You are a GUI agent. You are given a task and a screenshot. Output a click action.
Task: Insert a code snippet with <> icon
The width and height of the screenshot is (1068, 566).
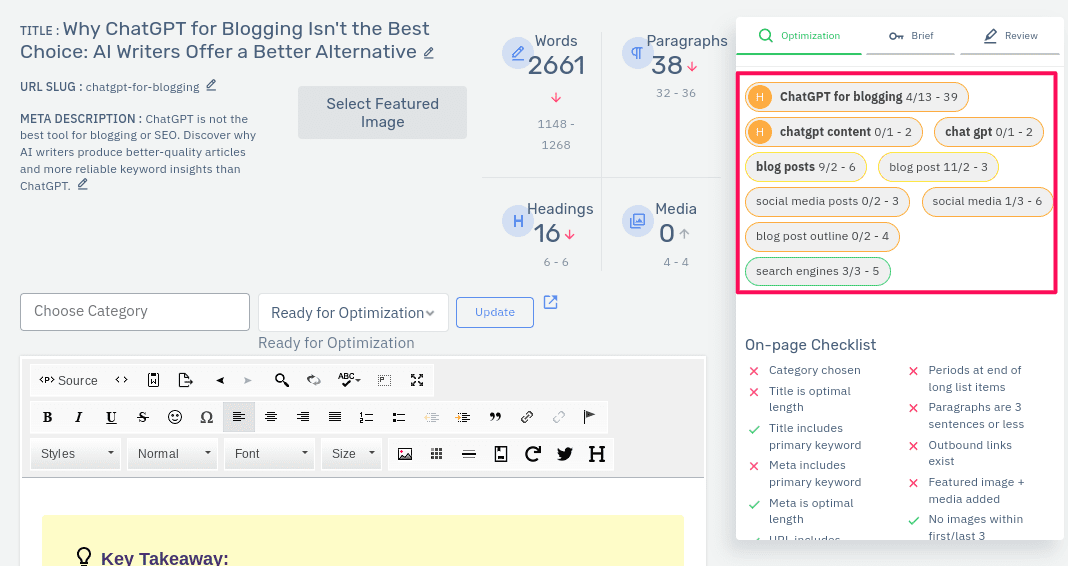[x=121, y=380]
